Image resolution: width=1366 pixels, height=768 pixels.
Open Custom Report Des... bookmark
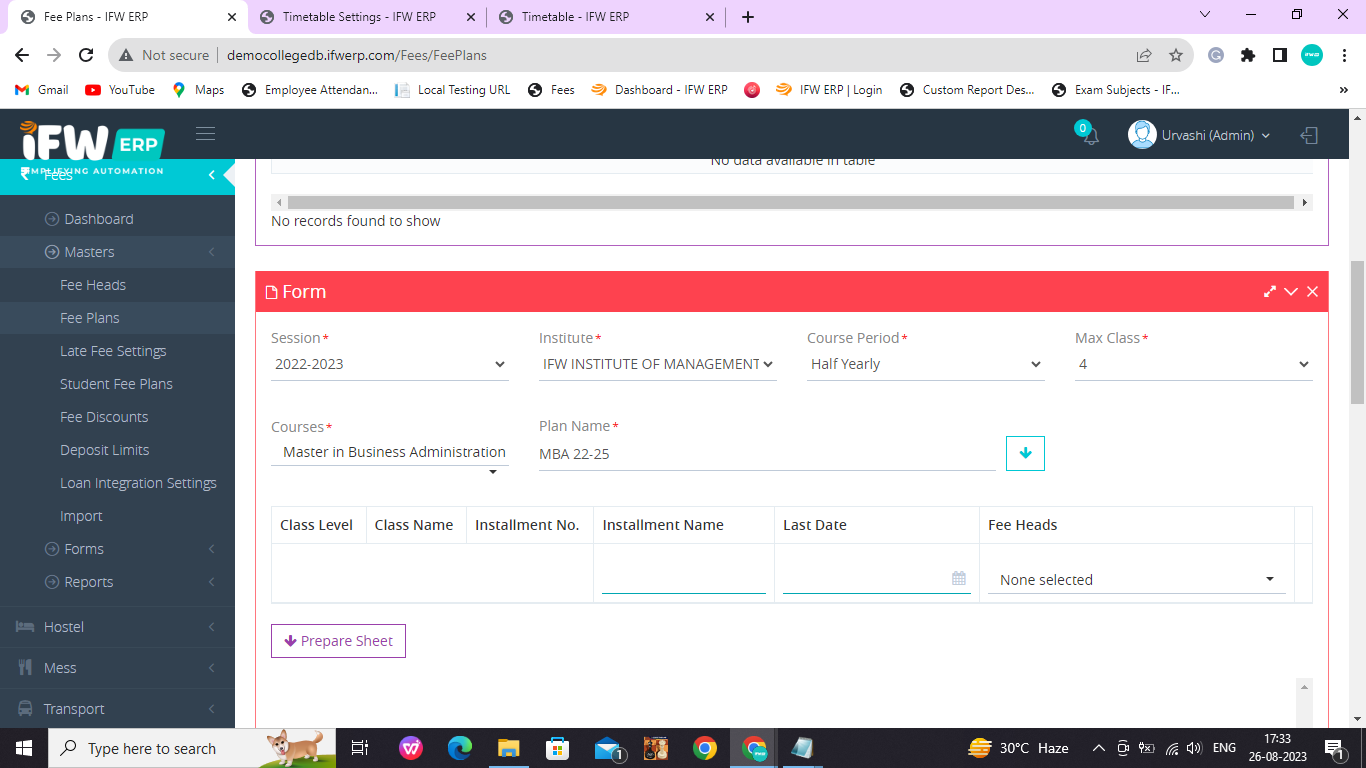pos(967,90)
